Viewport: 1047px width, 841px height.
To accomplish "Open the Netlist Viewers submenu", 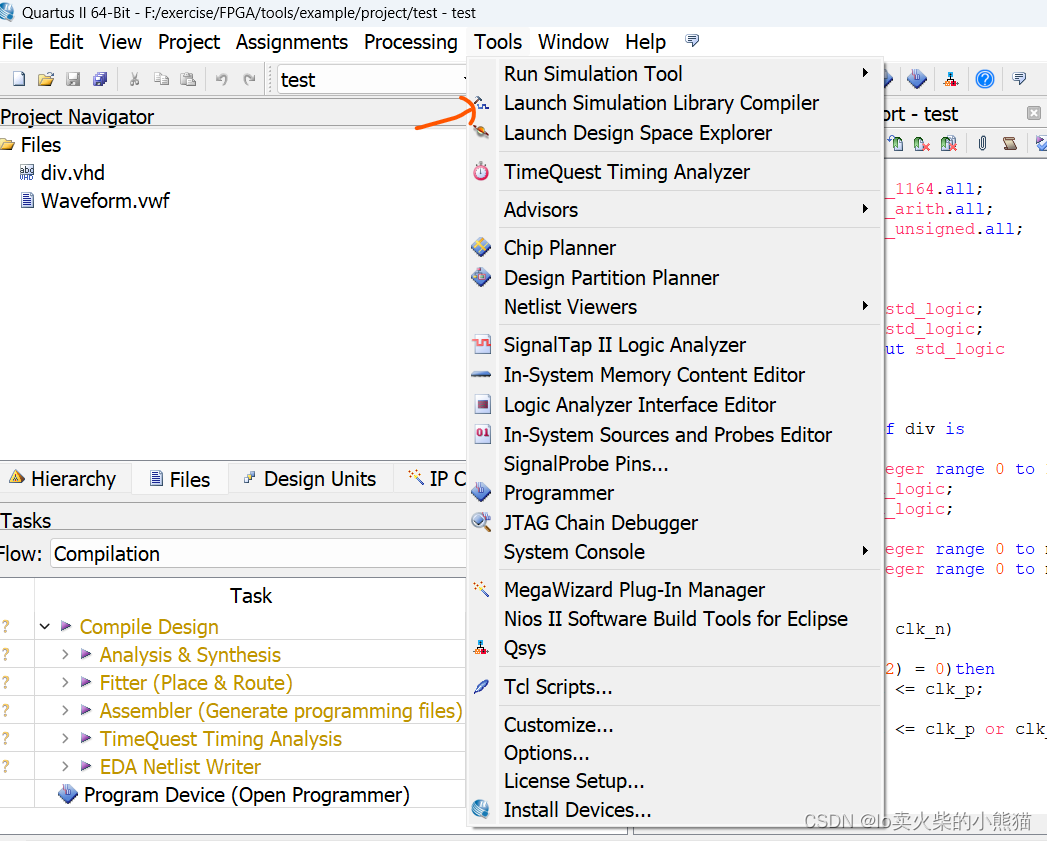I will 570,307.
